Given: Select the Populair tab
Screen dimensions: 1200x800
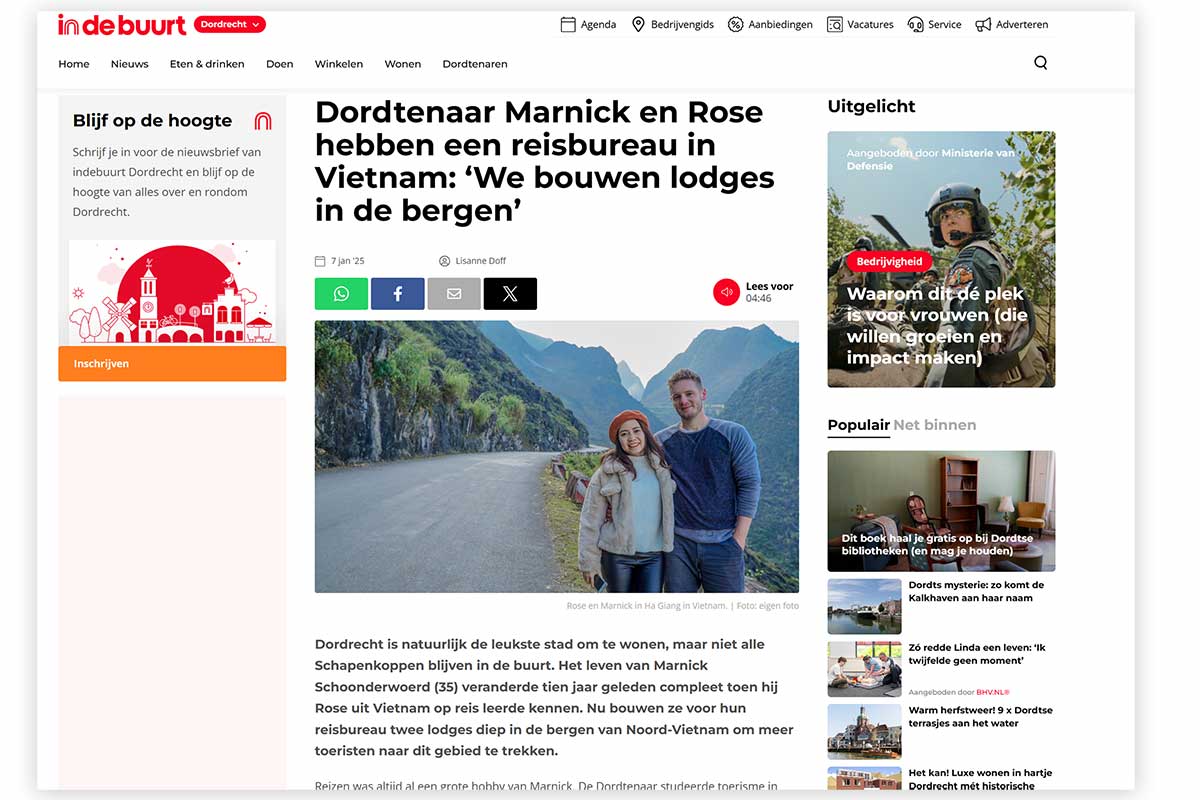Looking at the screenshot, I should (x=858, y=425).
